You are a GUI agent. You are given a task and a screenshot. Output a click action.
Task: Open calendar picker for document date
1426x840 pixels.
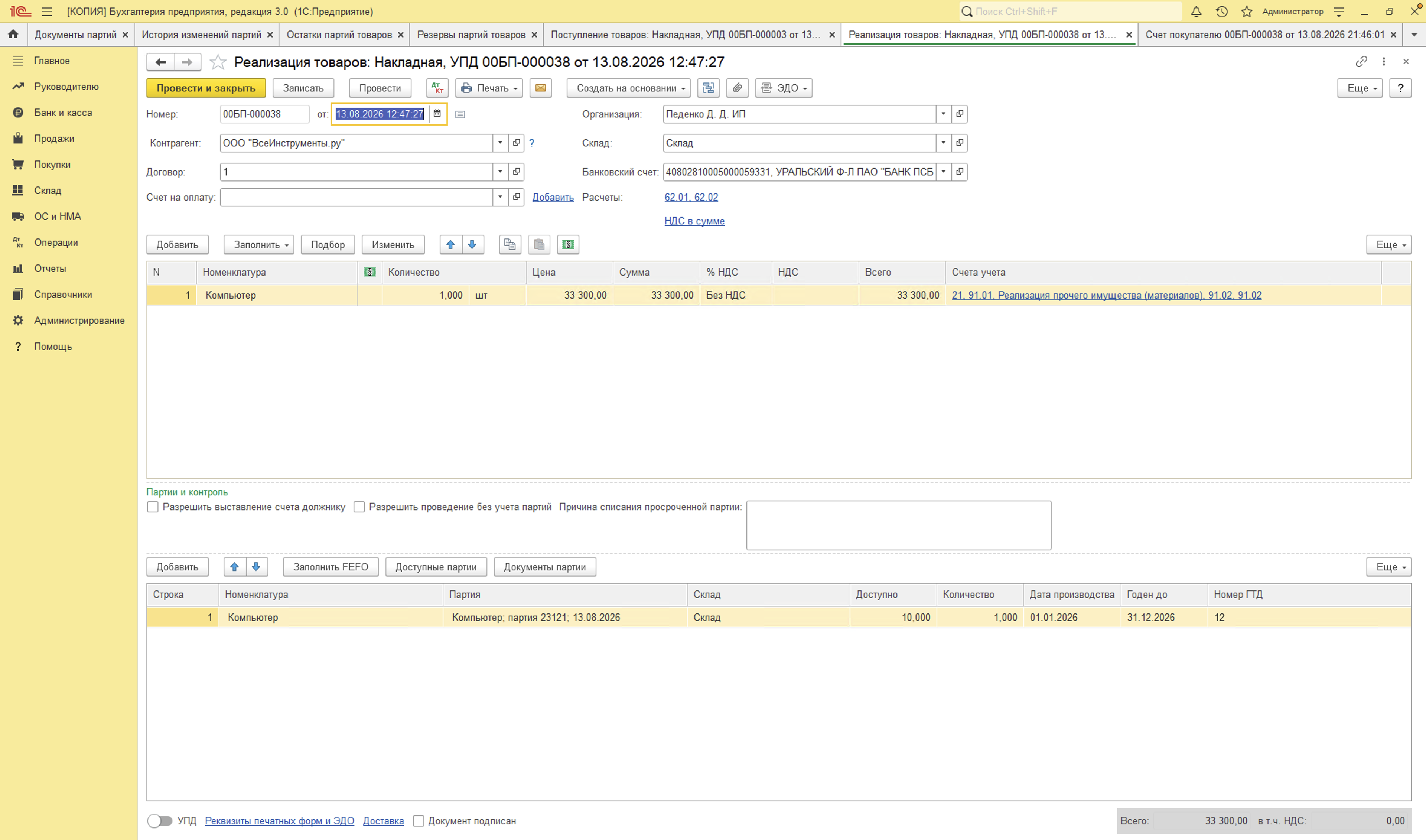pos(437,114)
